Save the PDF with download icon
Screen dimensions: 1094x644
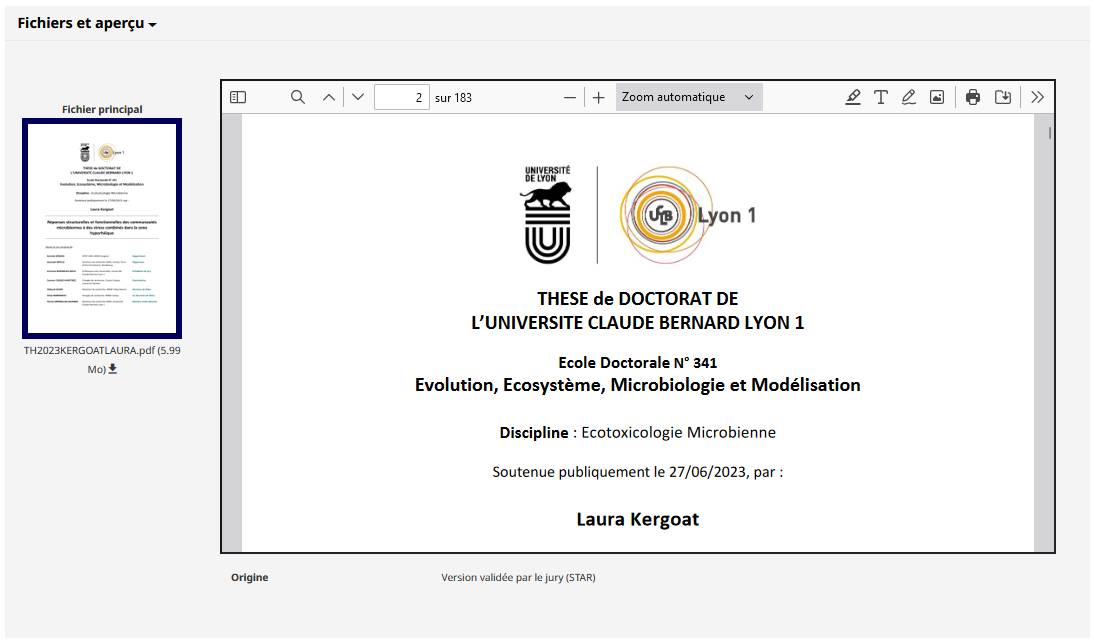[1003, 97]
